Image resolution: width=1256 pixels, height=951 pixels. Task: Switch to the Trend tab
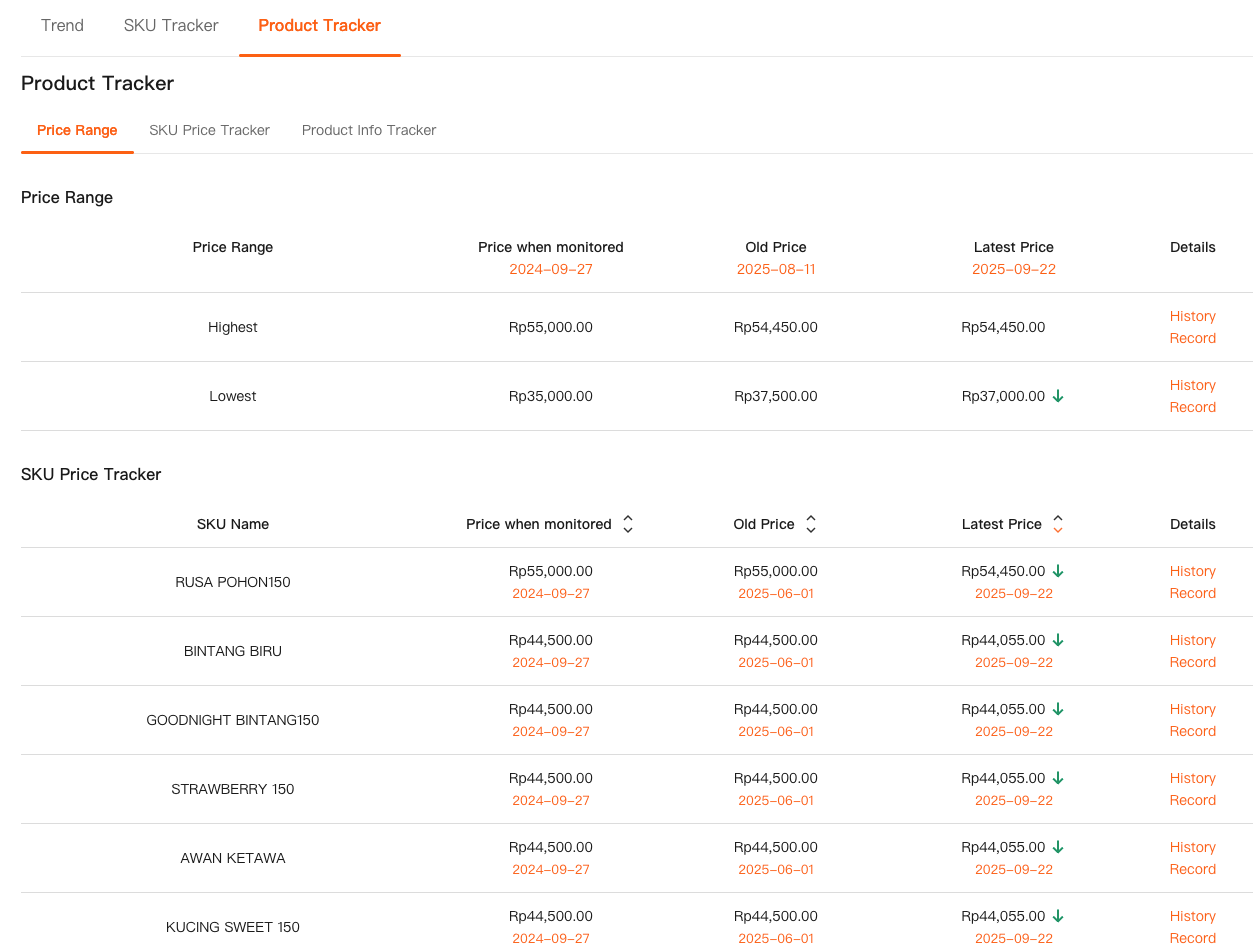pos(62,26)
